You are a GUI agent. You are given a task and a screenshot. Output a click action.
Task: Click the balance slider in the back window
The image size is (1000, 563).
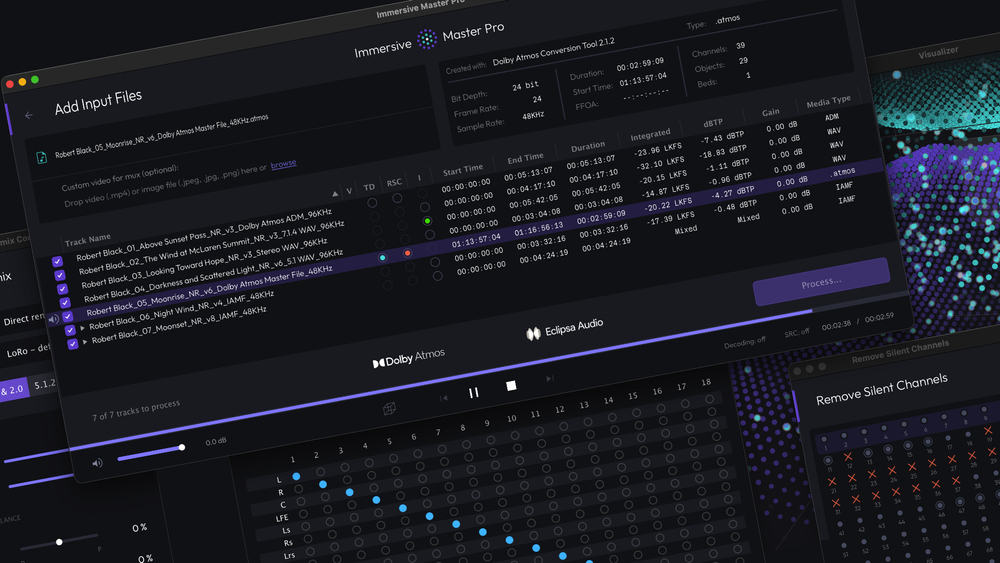click(59, 542)
